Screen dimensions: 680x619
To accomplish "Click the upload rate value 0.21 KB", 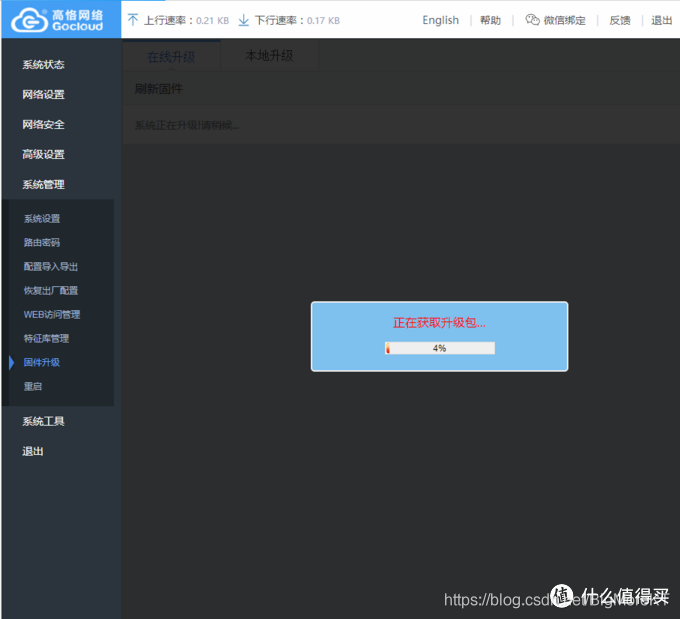I will pyautogui.click(x=212, y=20).
